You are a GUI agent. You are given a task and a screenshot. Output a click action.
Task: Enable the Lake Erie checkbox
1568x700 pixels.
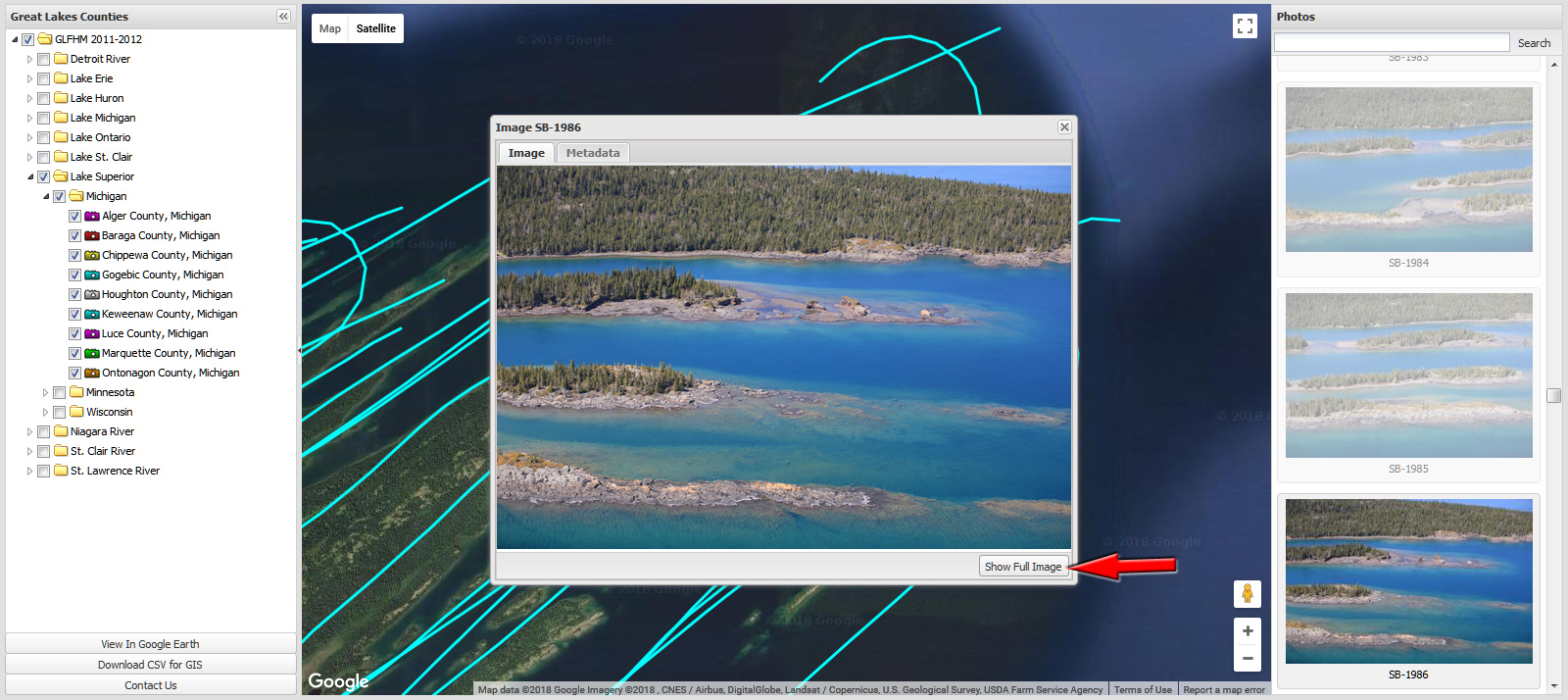(43, 78)
